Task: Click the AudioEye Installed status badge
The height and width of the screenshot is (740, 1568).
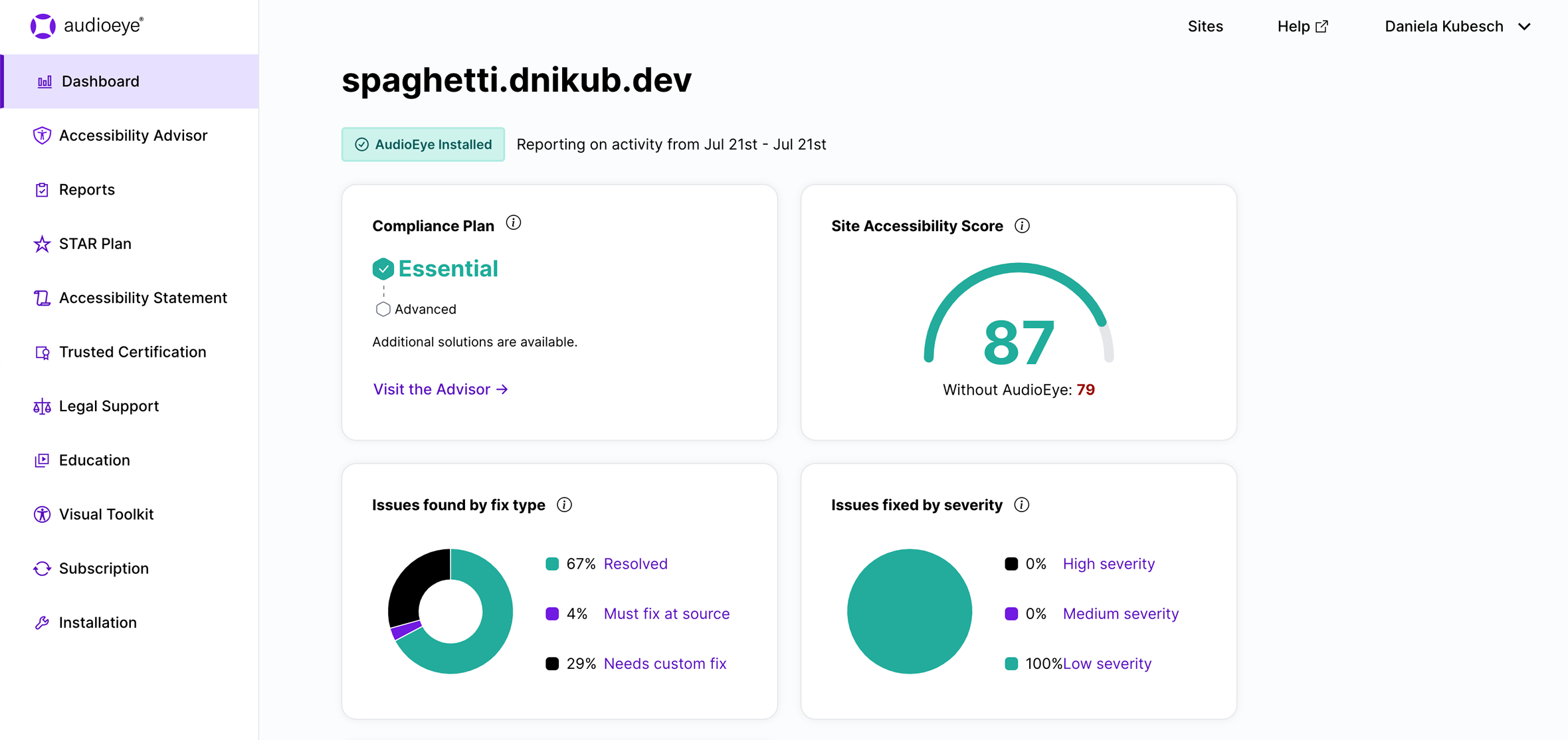Action: (423, 144)
